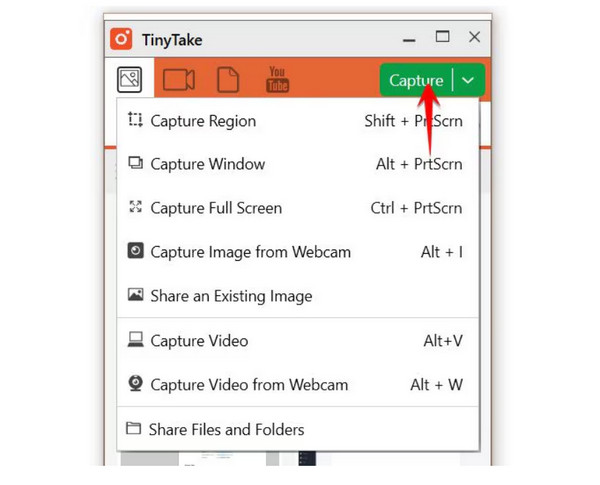Viewport: 600px width, 485px height.
Task: Choose Capture Video from Webcam
Action: pos(298,384)
